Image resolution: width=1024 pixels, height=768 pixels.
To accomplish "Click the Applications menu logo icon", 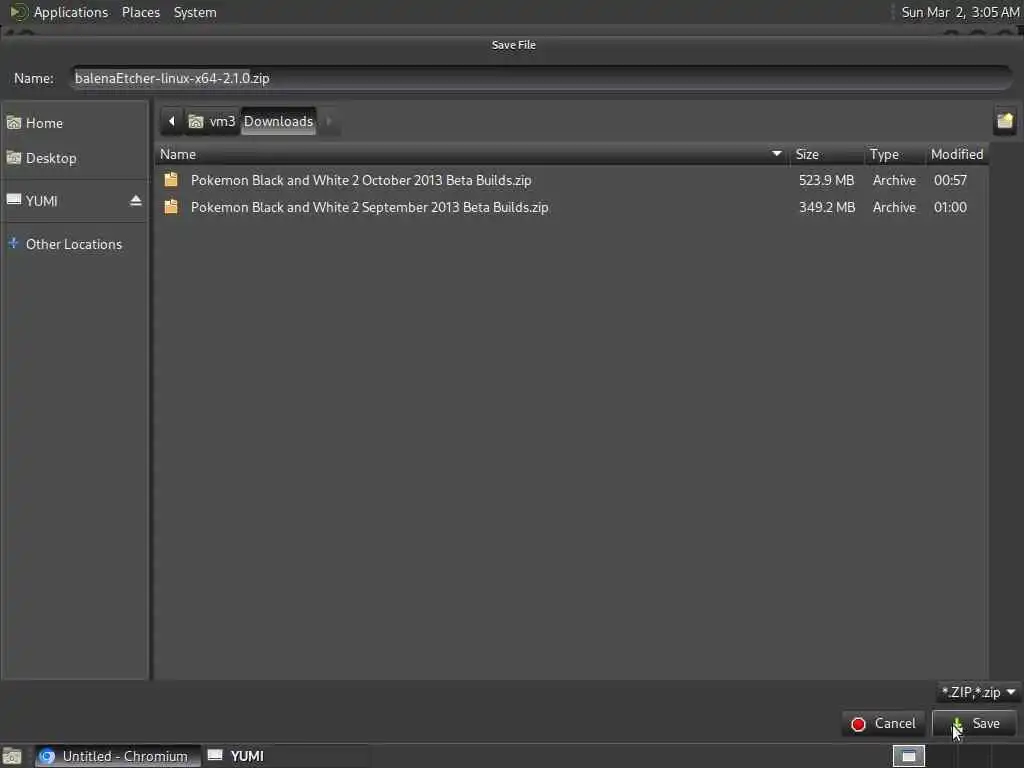I will click(18, 12).
